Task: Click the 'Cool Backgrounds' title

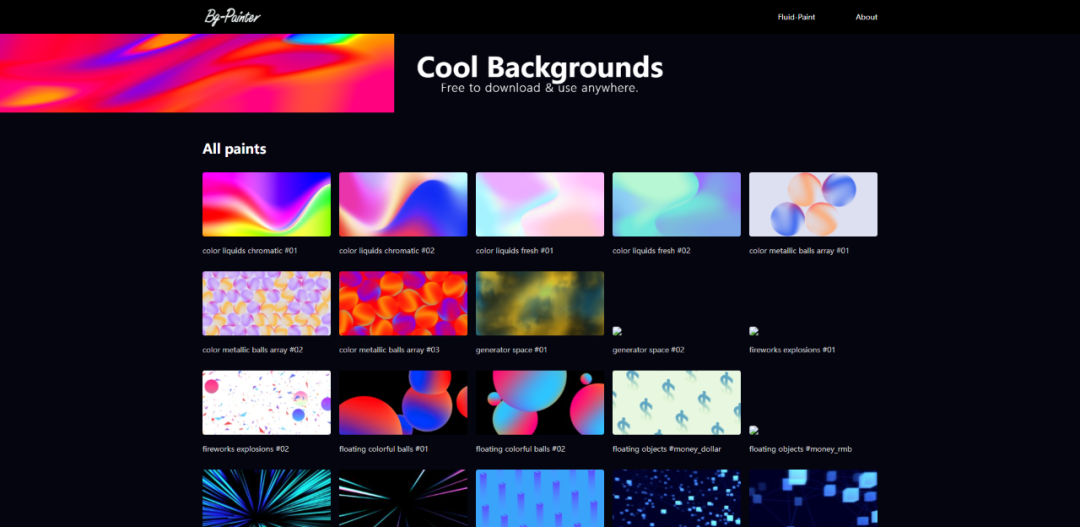Action: click(x=540, y=67)
